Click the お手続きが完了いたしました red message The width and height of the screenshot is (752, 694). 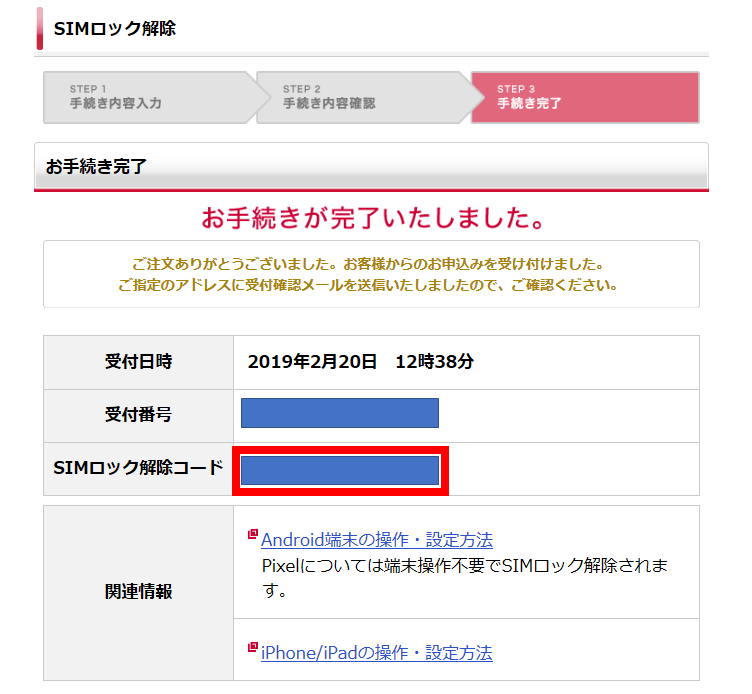373,218
